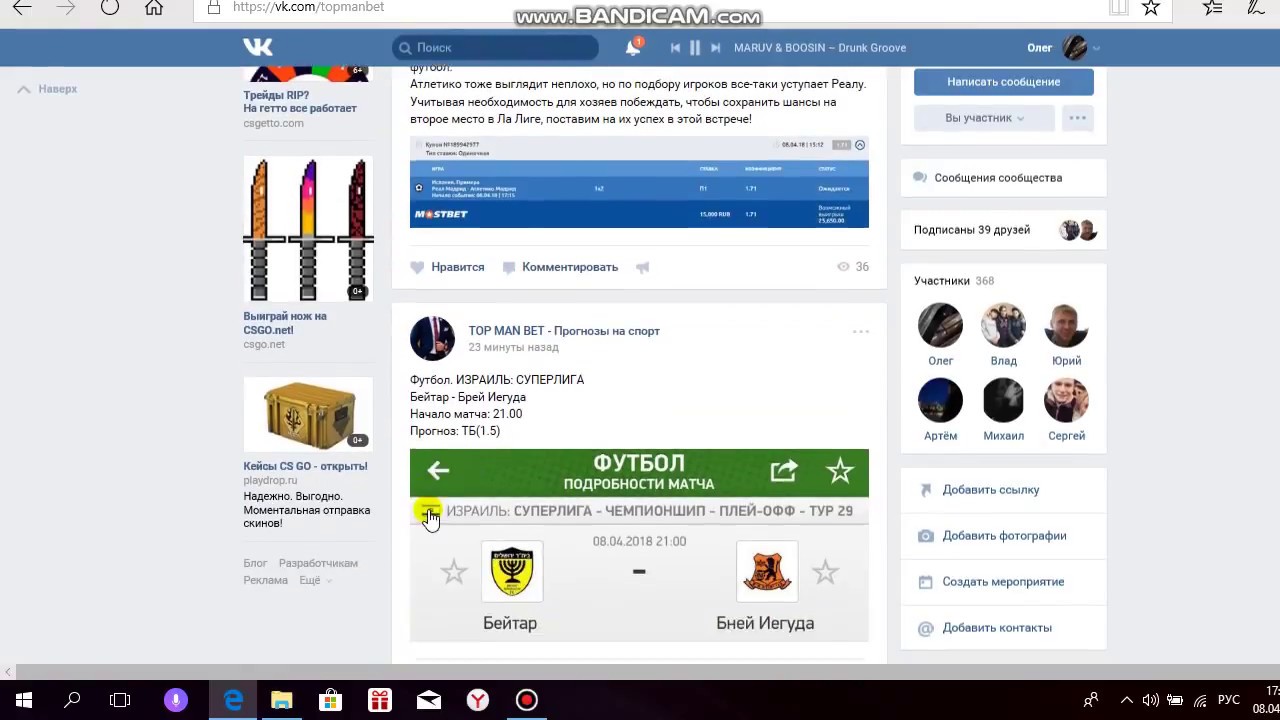Open Microsoft Store taskbar icon
The width and height of the screenshot is (1280, 720).
tap(331, 700)
